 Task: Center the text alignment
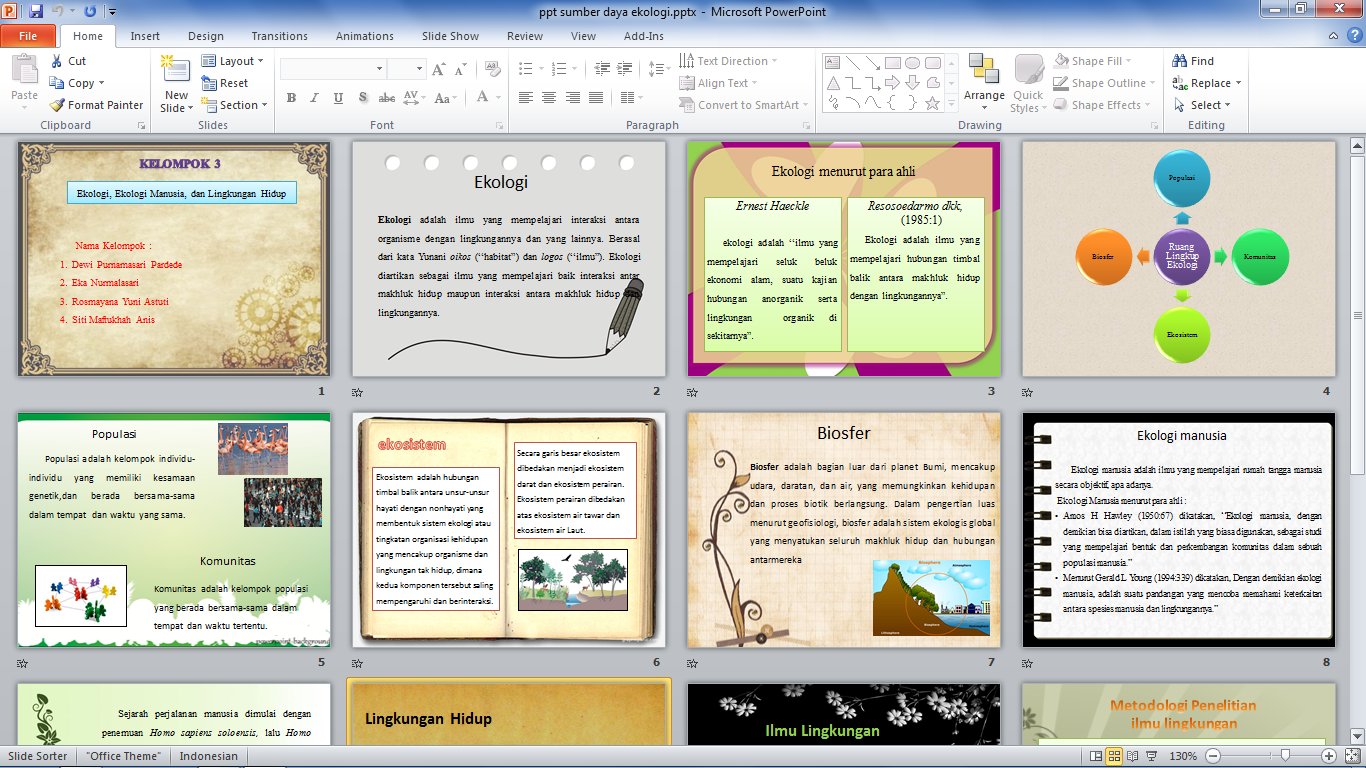click(548, 98)
